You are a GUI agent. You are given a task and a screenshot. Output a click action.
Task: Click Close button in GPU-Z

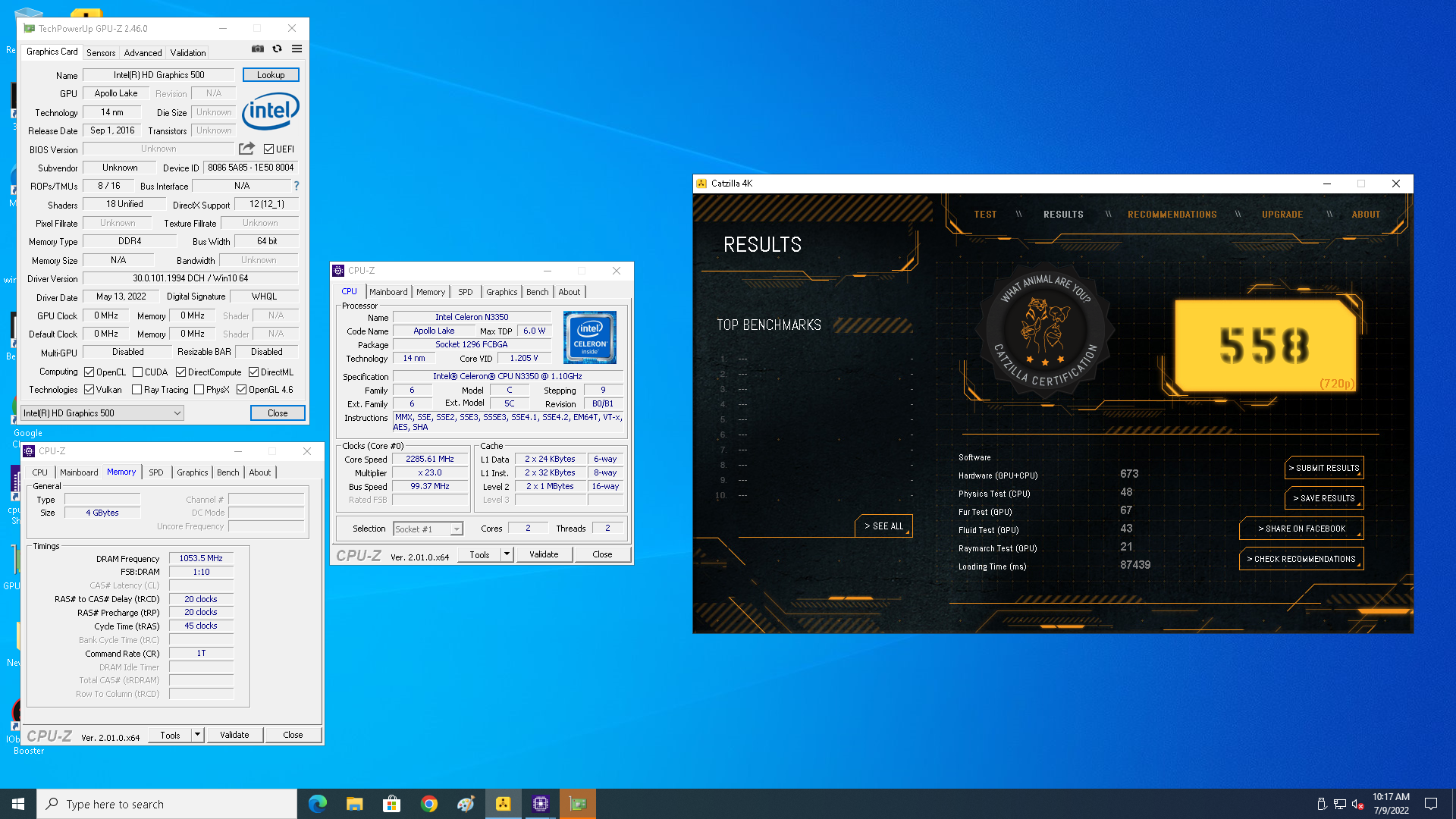(278, 413)
